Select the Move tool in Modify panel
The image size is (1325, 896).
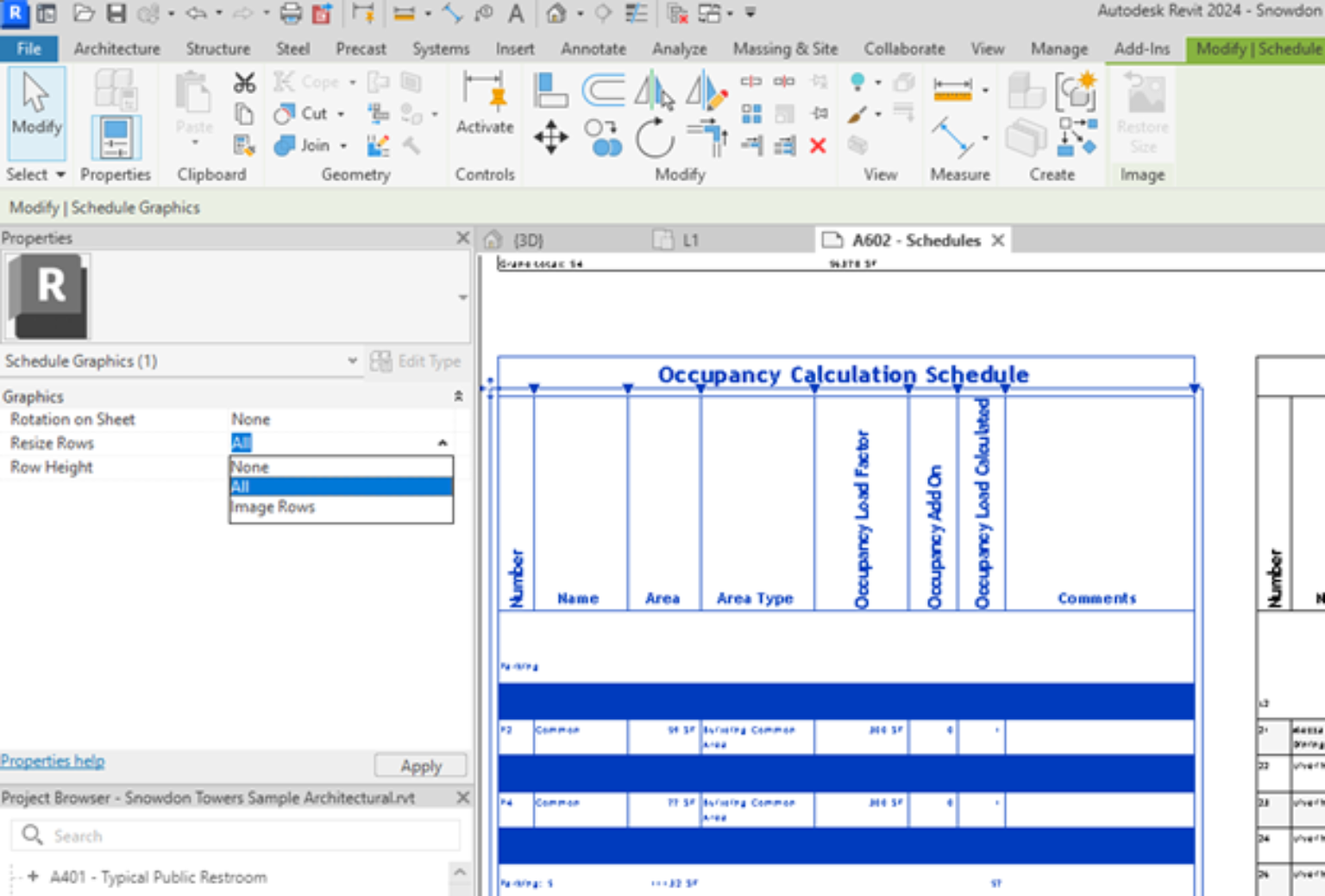click(x=551, y=136)
